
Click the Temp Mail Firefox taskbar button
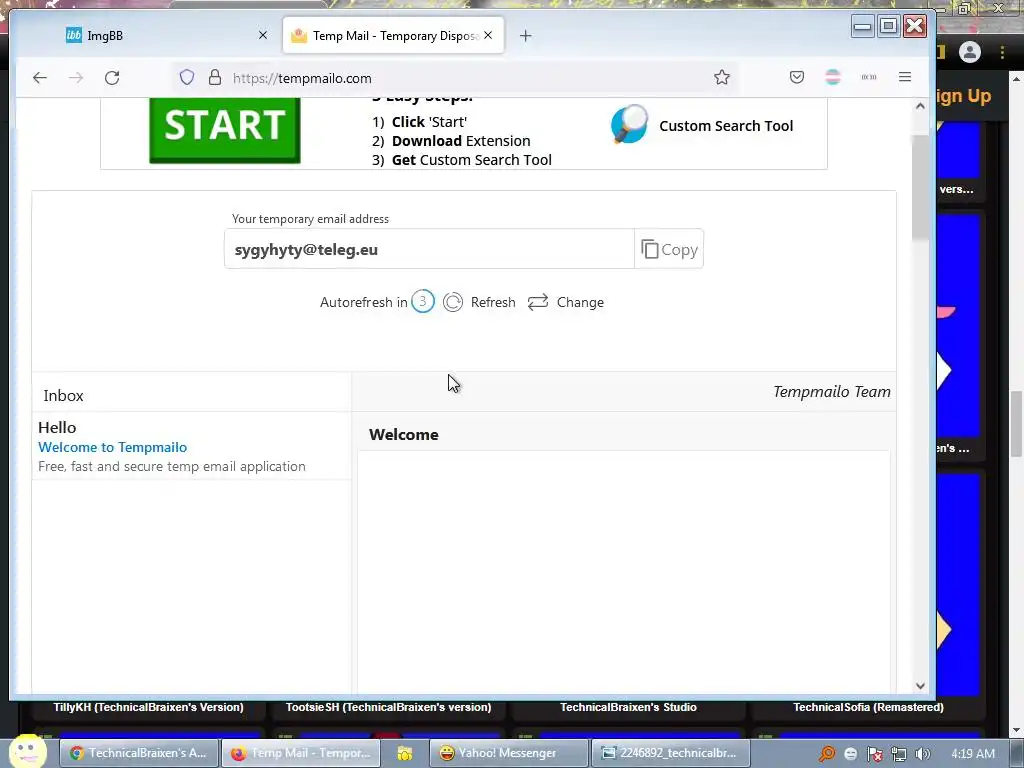click(300, 753)
